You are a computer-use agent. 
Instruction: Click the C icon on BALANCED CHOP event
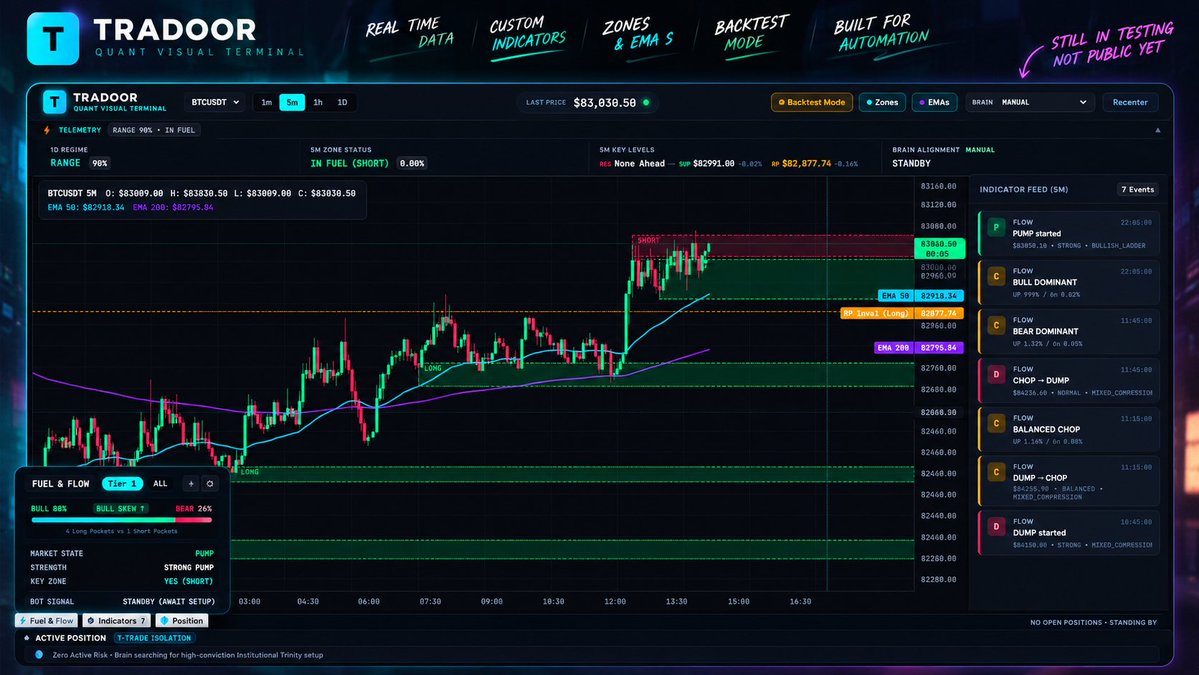pos(996,423)
